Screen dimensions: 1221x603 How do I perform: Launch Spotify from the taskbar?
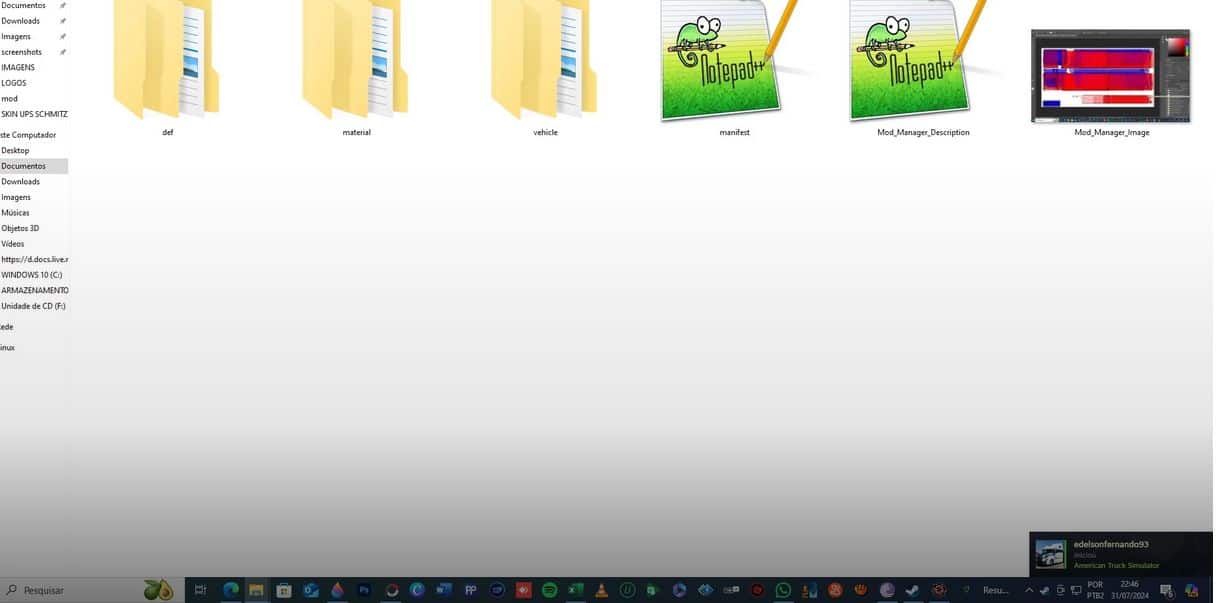[x=549, y=590]
